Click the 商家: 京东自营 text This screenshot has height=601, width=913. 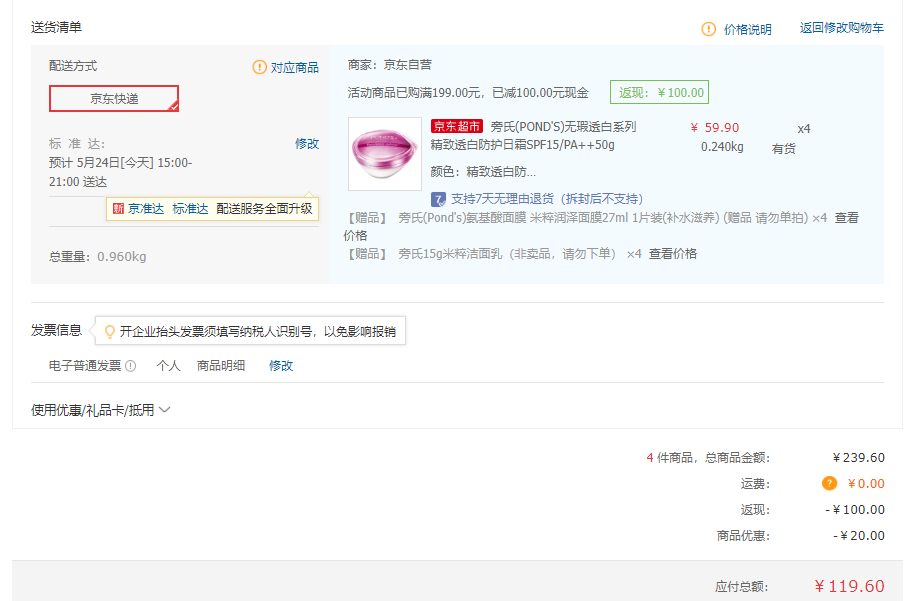[390, 65]
